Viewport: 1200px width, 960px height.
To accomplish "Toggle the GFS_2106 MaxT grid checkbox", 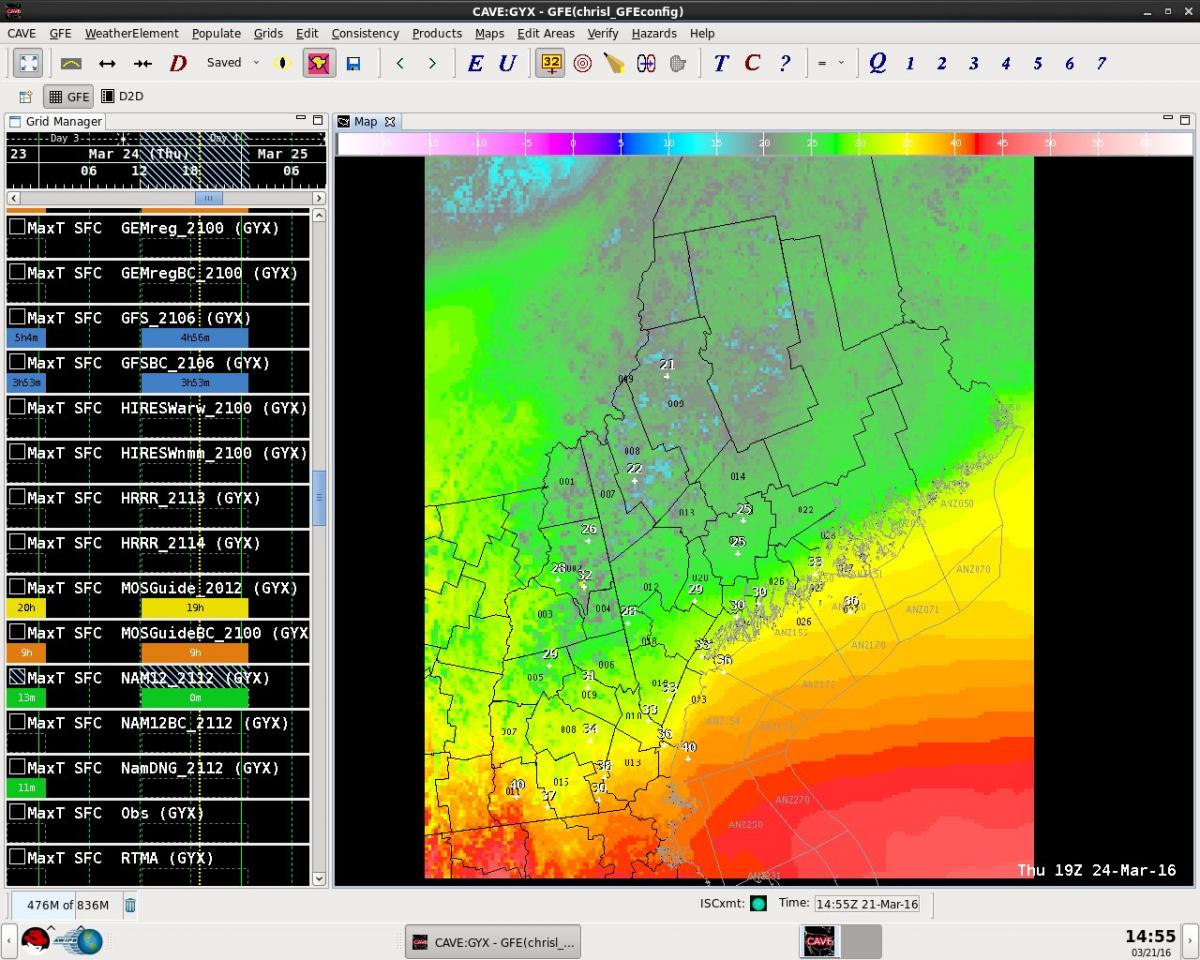I will pos(17,317).
